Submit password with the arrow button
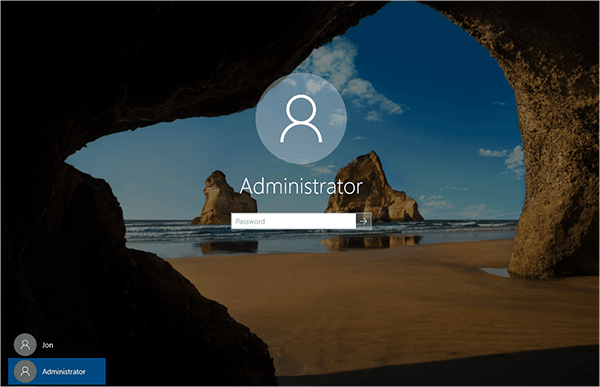The height and width of the screenshot is (387, 600). tap(364, 221)
